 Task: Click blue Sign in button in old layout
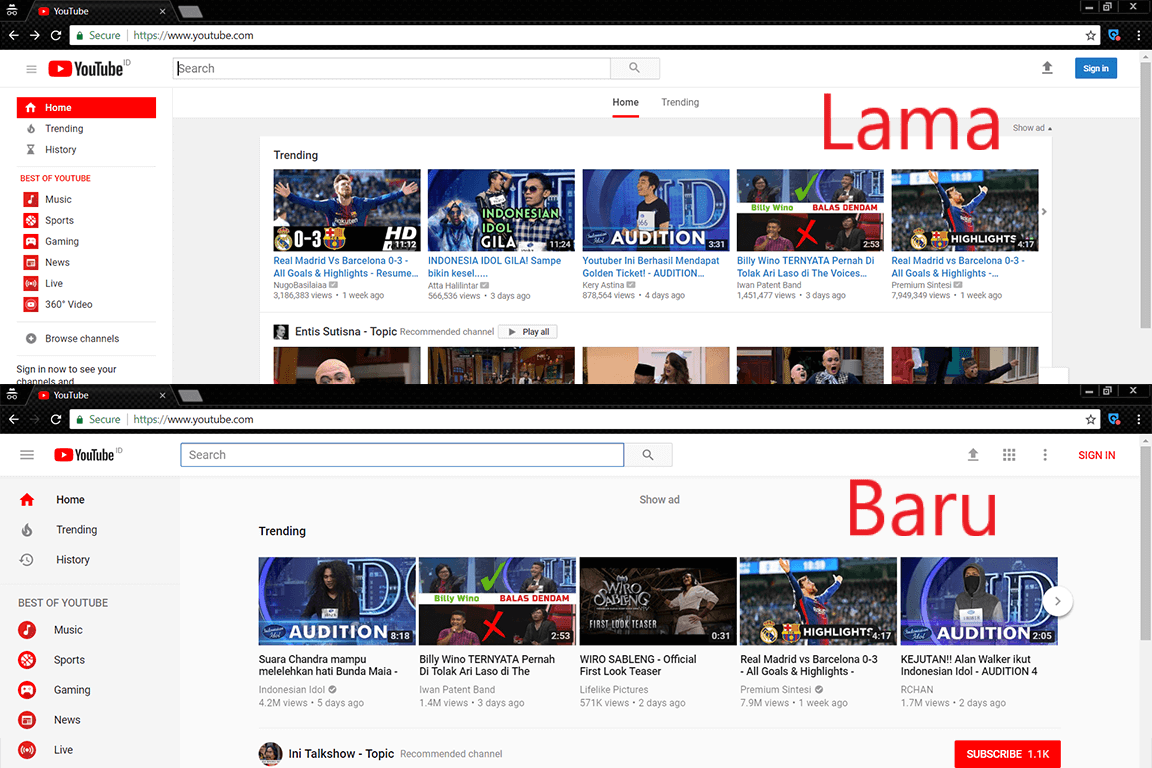(x=1095, y=68)
